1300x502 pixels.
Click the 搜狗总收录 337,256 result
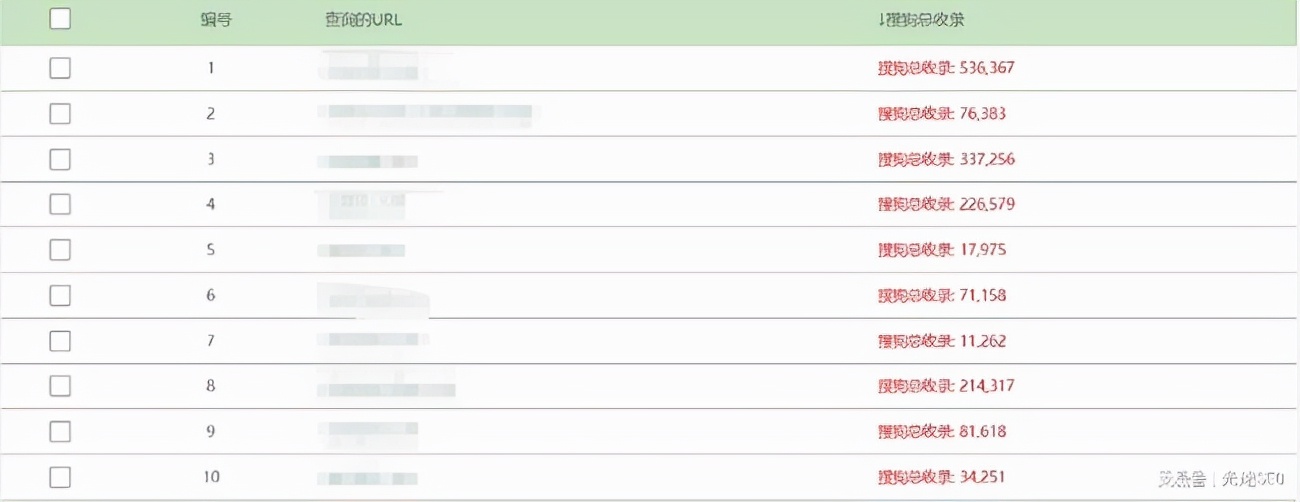[946, 159]
